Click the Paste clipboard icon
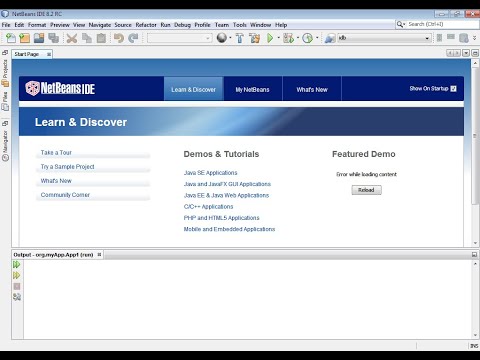Screen dimensions: 480x360 (101, 38)
